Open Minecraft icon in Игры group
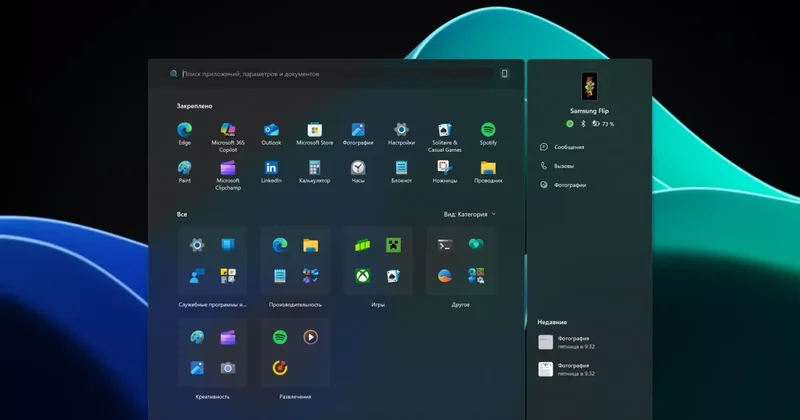 click(x=393, y=245)
